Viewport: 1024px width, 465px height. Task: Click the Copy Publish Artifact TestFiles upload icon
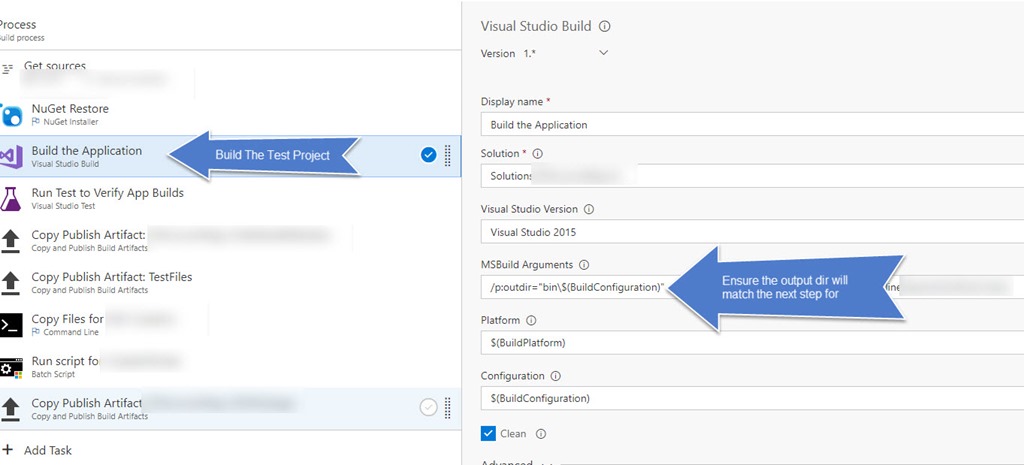[x=12, y=283]
